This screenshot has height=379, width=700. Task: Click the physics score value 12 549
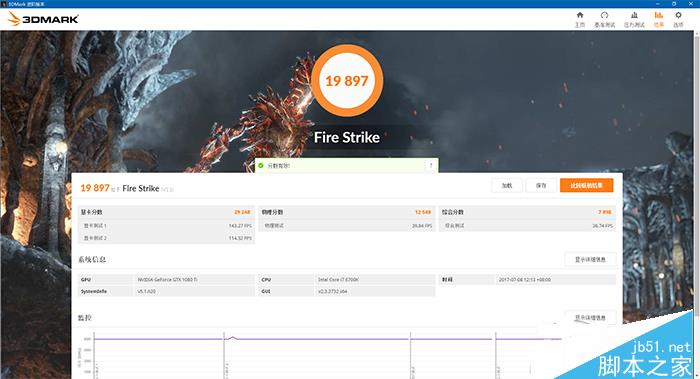click(423, 212)
